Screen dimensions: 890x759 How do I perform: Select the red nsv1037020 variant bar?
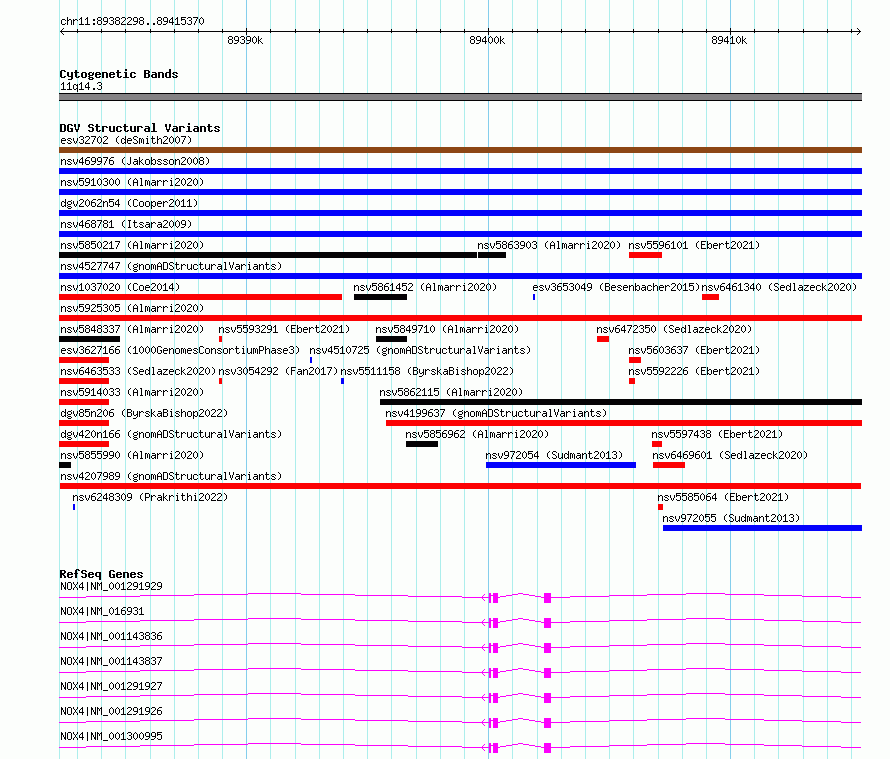pyautogui.click(x=200, y=297)
